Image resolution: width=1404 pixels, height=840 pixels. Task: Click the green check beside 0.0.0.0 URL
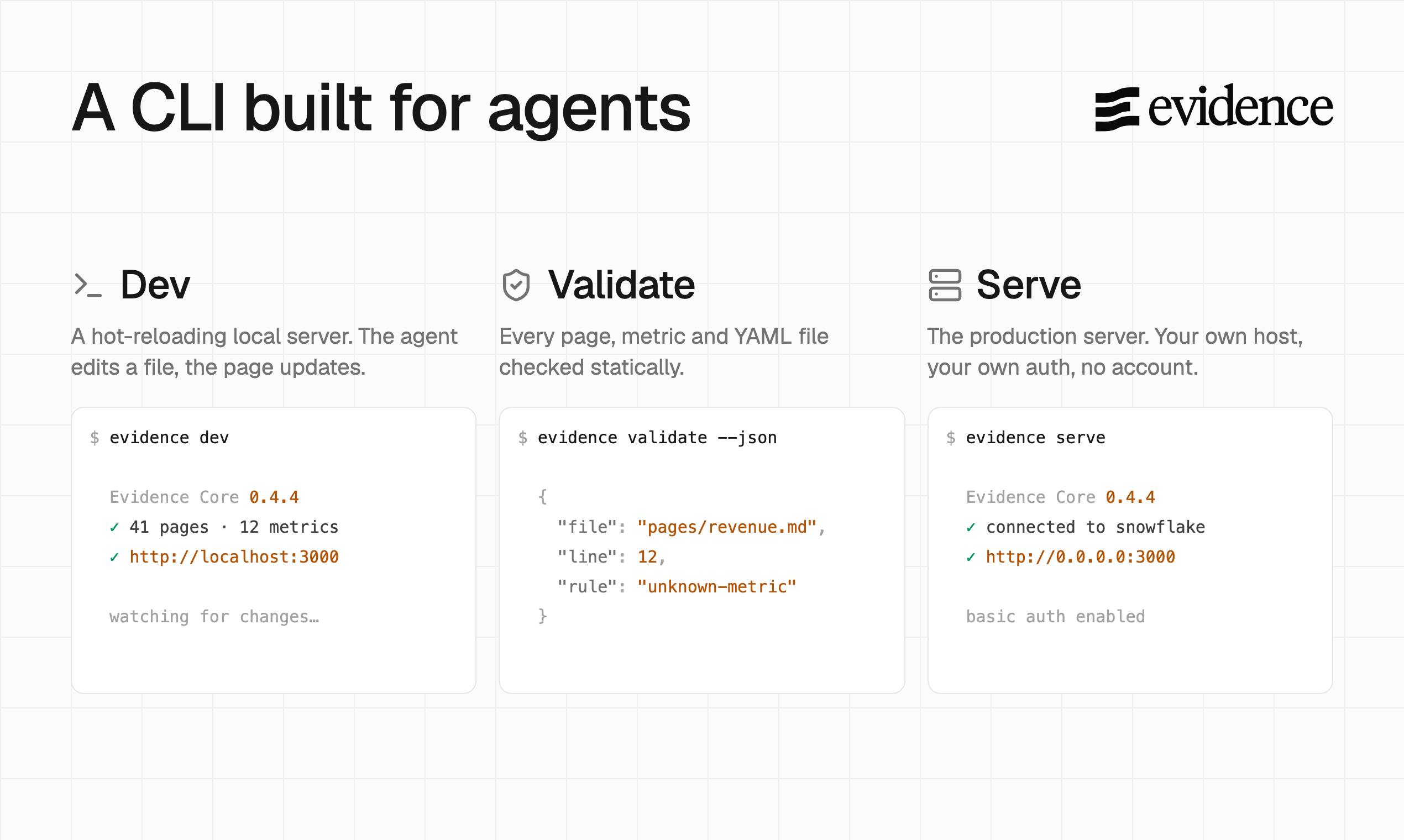tap(971, 558)
